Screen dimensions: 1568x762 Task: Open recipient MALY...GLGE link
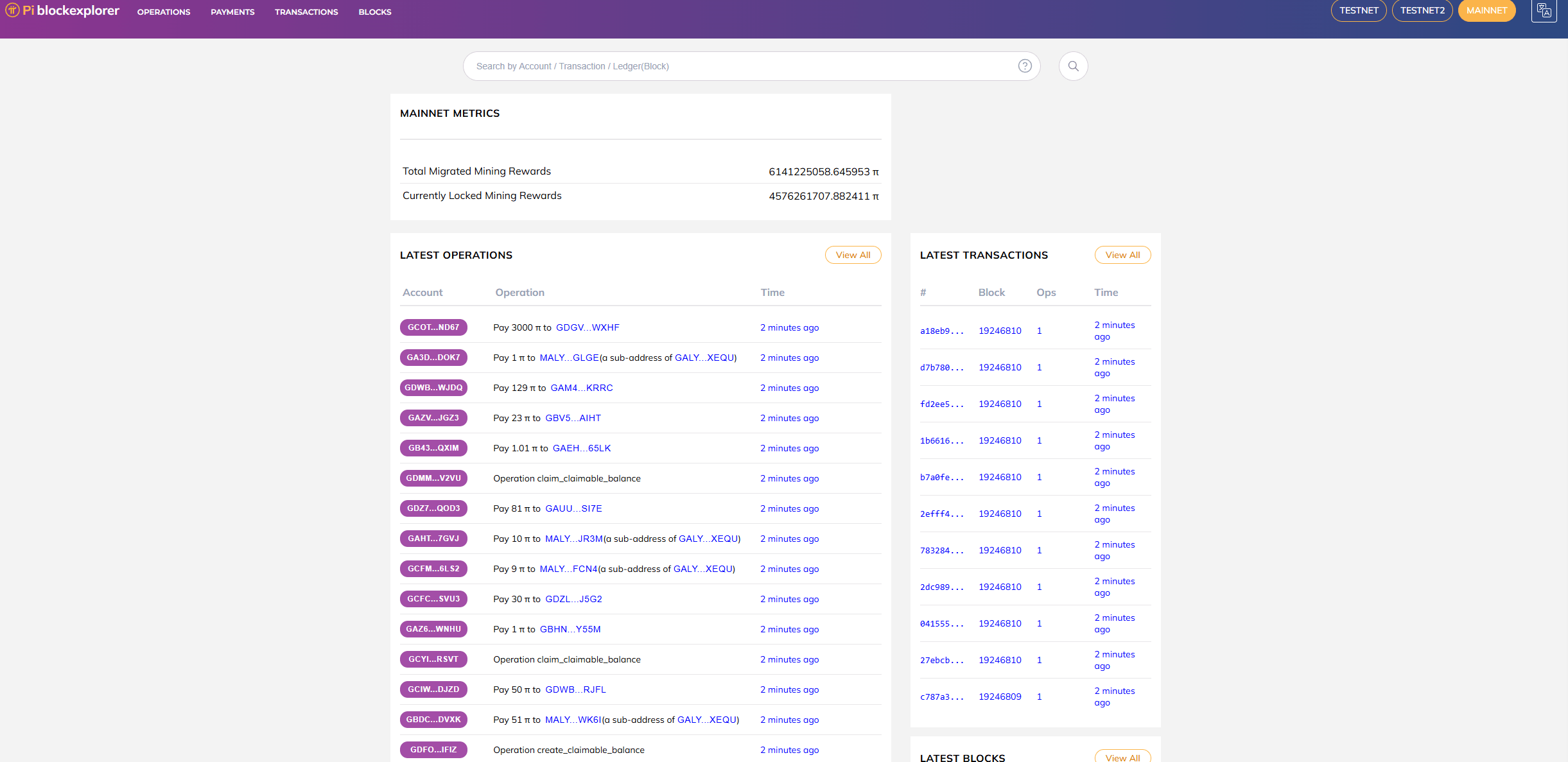569,358
